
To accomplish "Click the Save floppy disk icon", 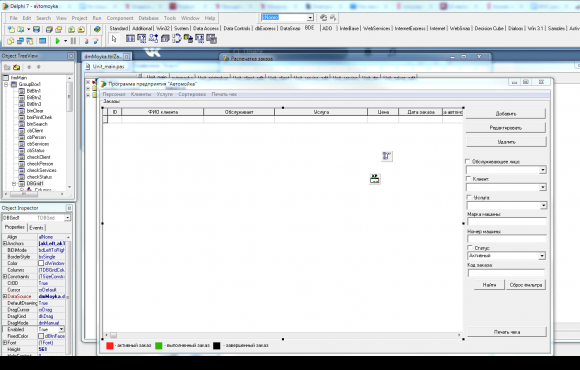I will pyautogui.click(x=36, y=29).
